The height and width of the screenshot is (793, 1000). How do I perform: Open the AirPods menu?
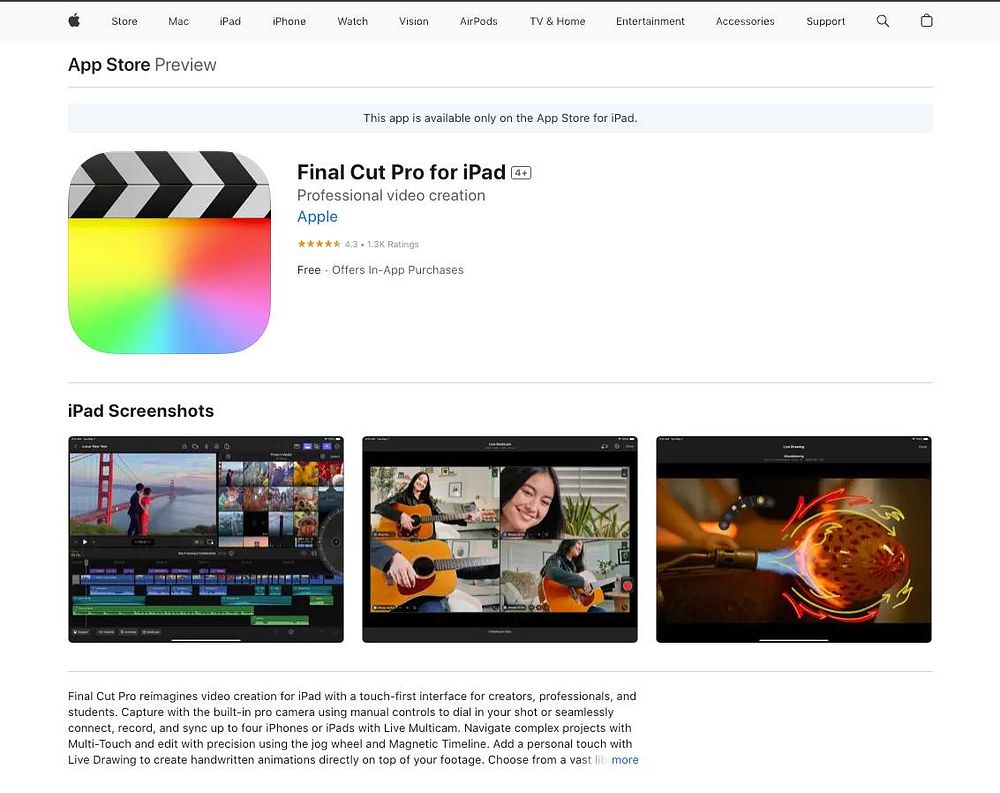click(478, 21)
